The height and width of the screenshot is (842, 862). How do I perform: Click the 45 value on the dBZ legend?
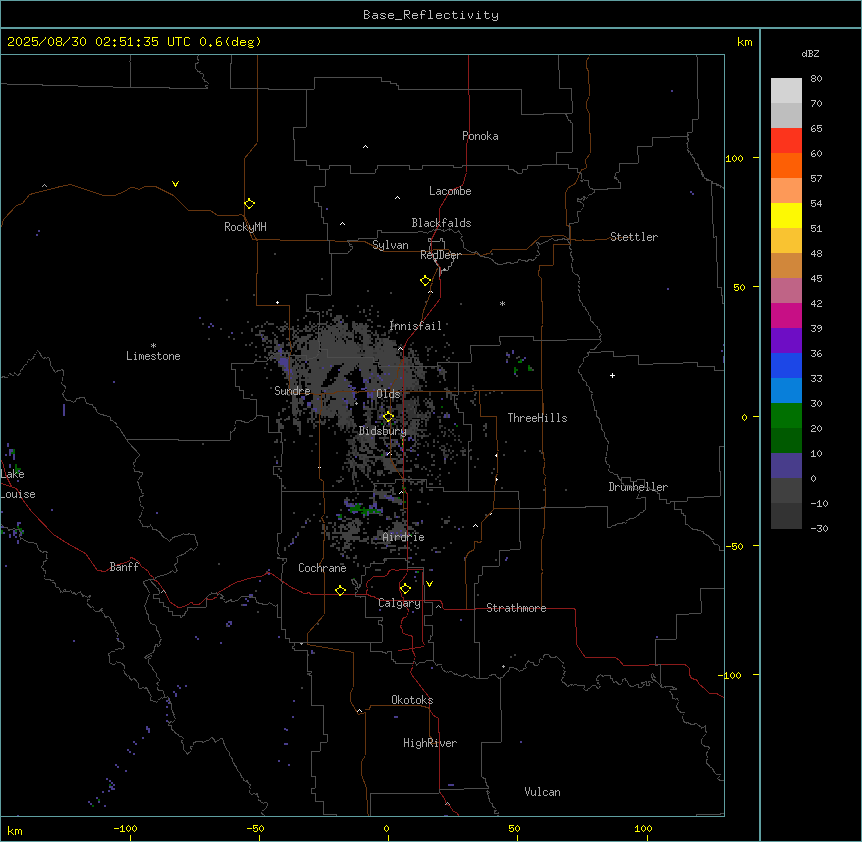coord(816,279)
